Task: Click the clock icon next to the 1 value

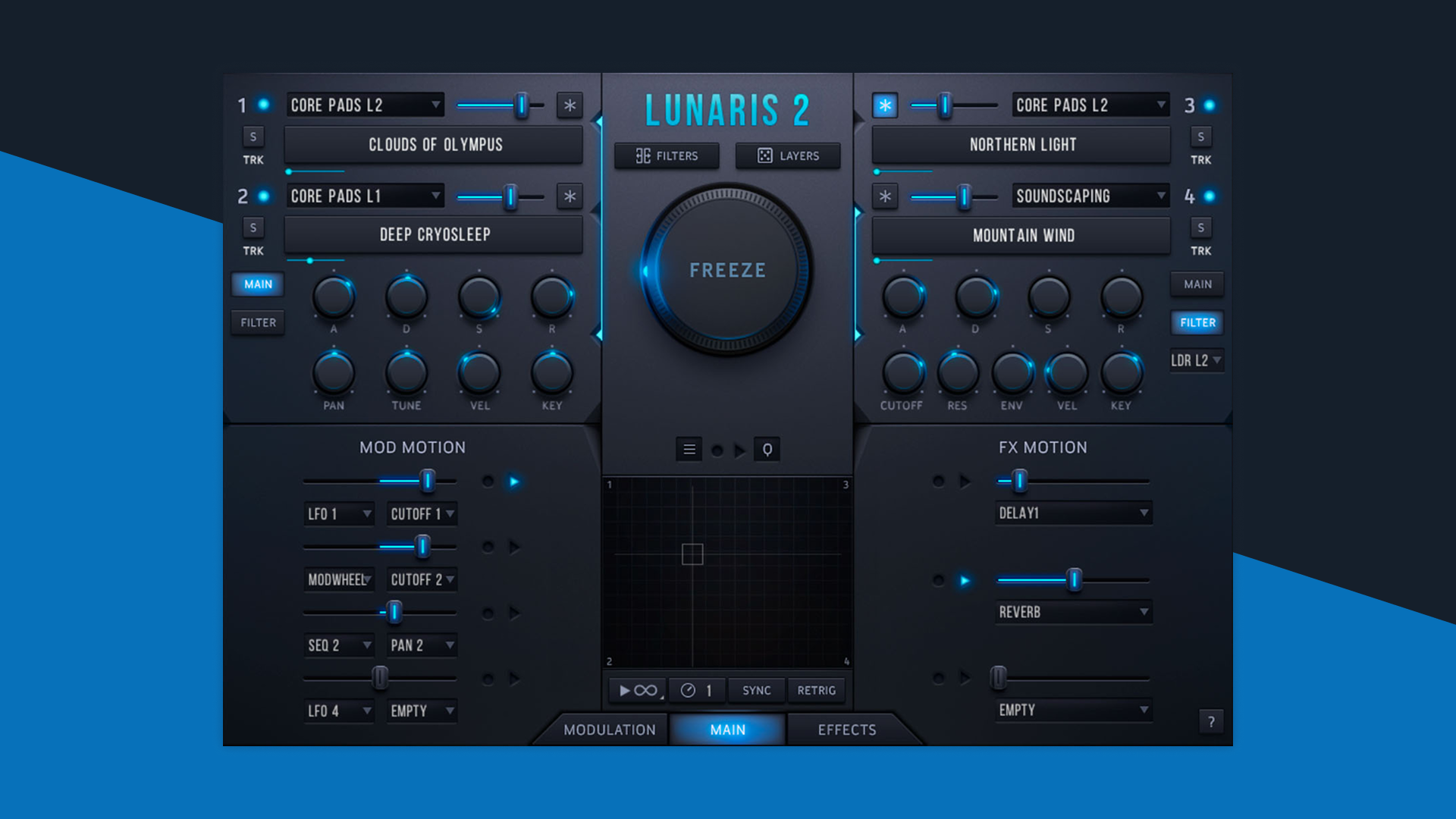Action: (x=687, y=690)
